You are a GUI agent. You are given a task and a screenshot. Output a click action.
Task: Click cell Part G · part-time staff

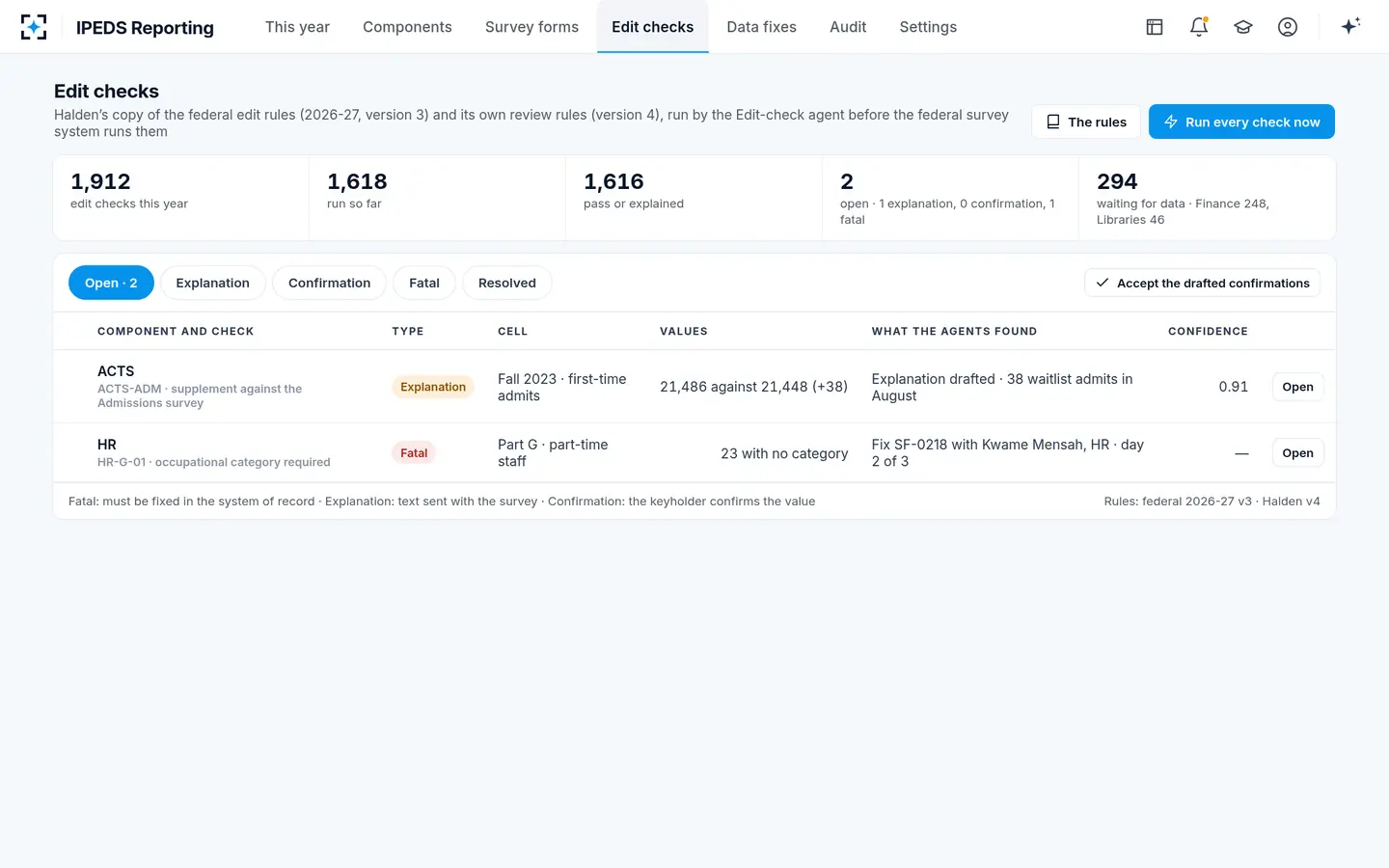pos(553,453)
